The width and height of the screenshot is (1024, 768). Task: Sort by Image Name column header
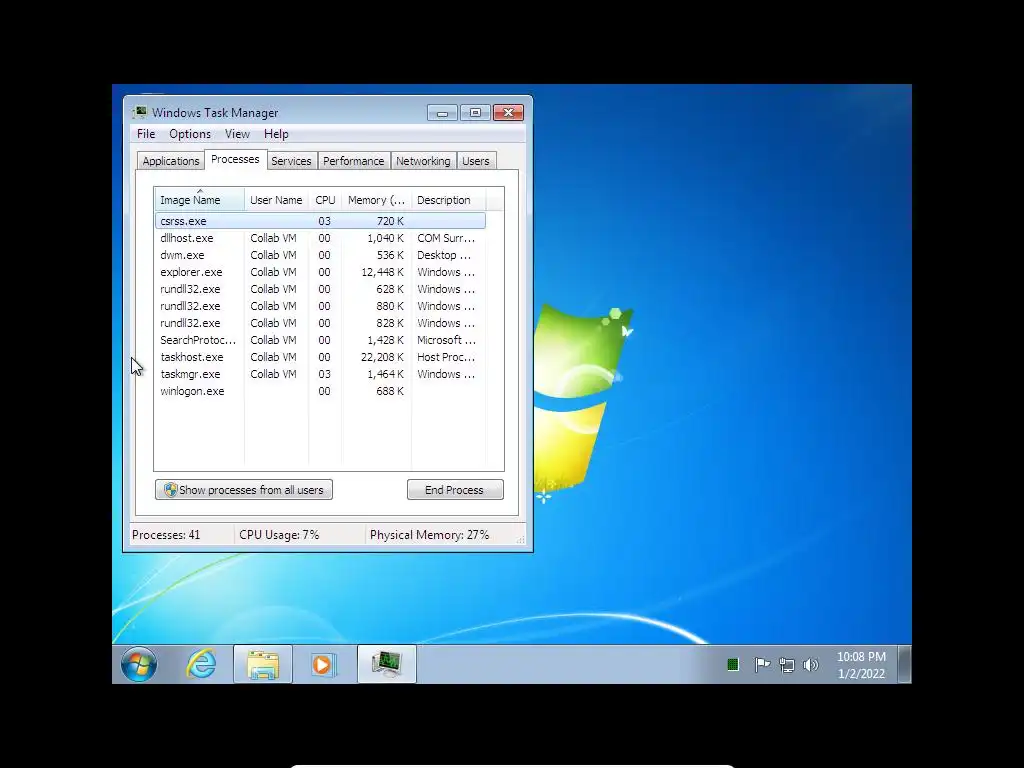199,200
